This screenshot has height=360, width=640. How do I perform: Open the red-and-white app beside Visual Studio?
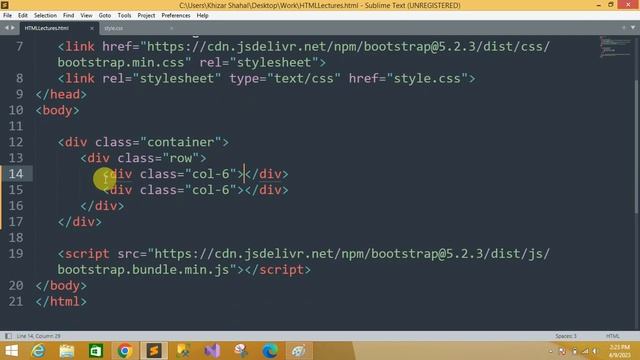point(241,351)
